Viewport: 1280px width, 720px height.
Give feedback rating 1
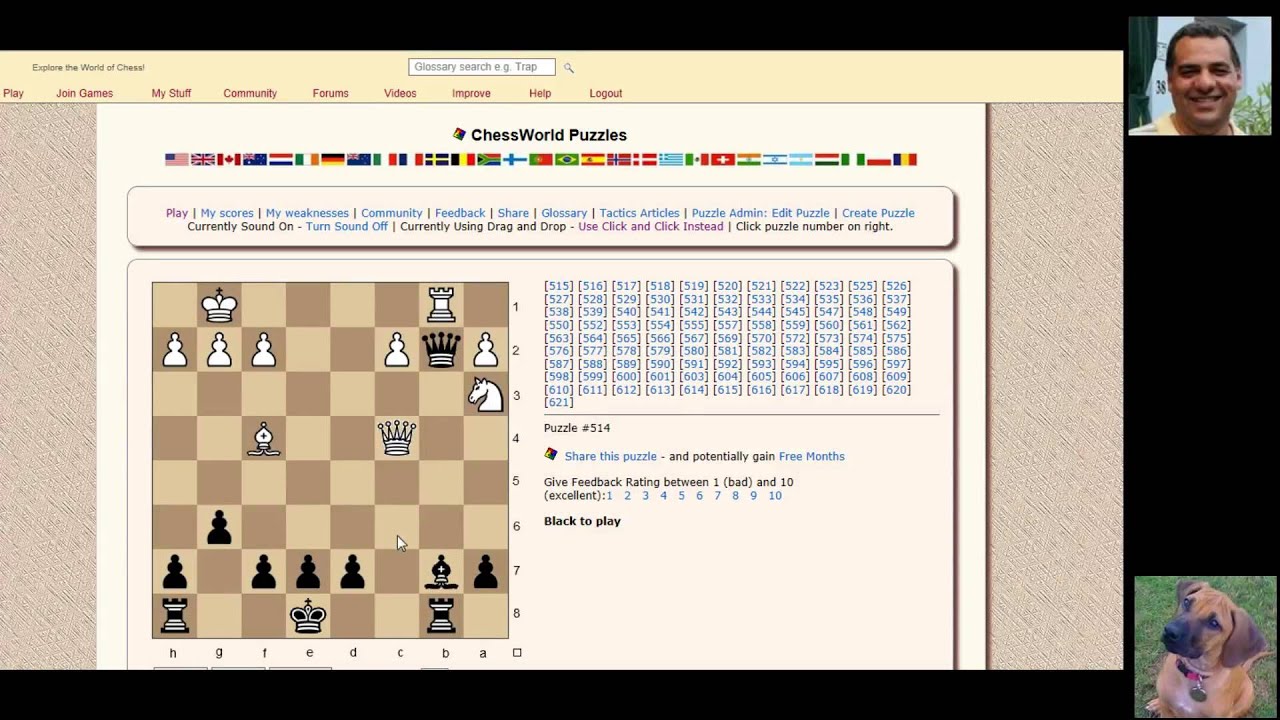(609, 495)
